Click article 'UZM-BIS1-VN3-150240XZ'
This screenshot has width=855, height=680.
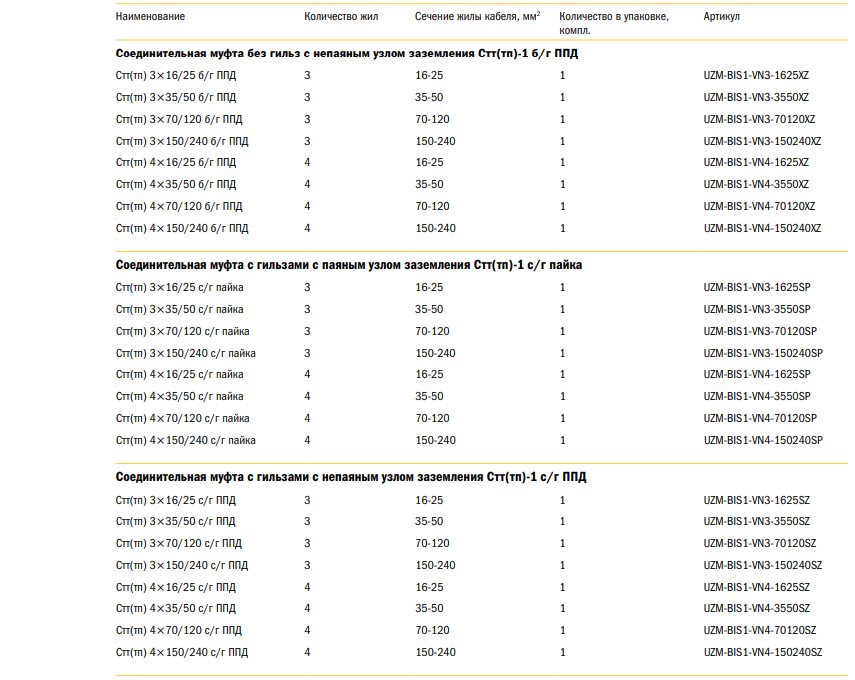click(762, 141)
